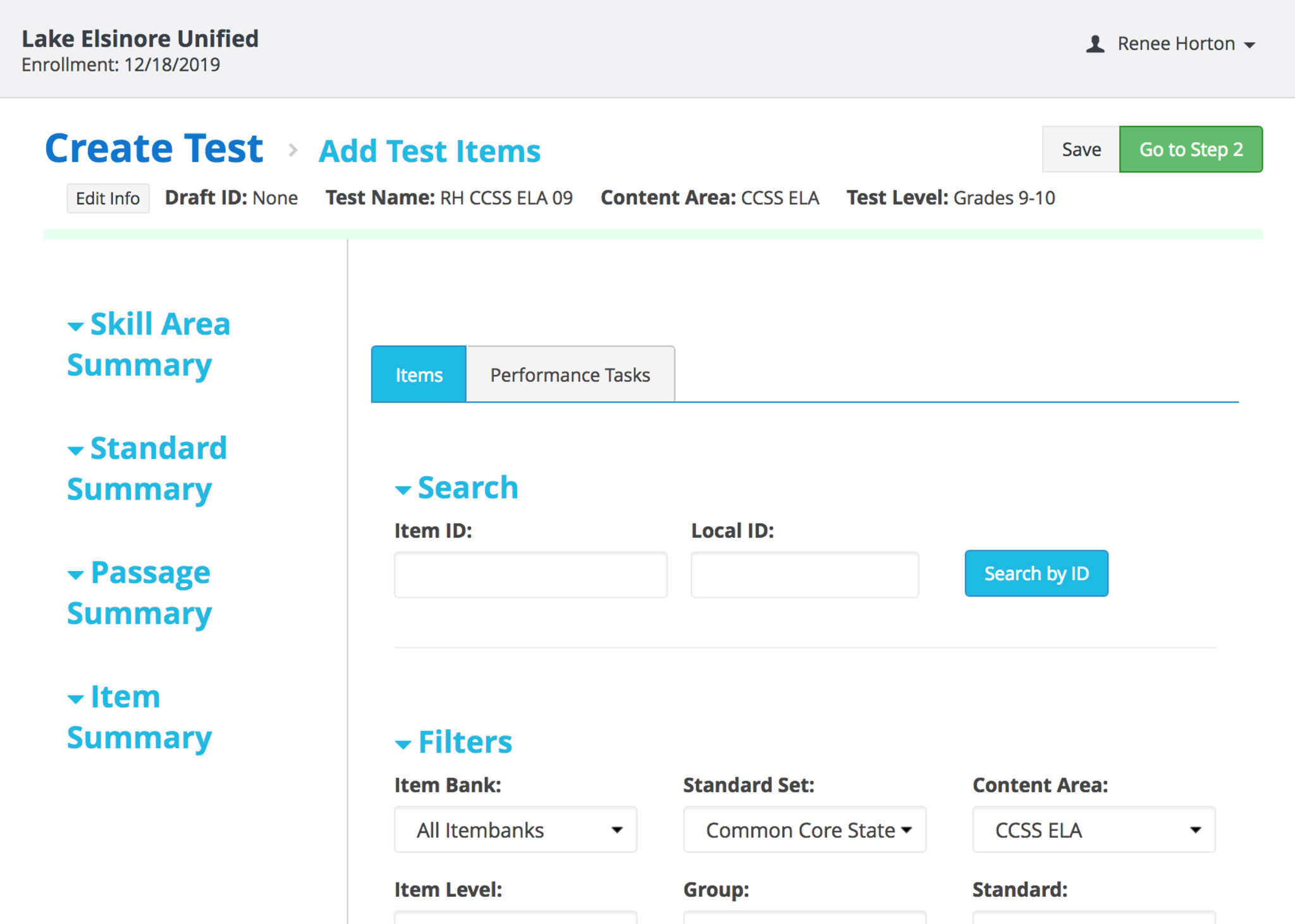This screenshot has width=1295, height=924.
Task: Click the Save button
Action: (x=1081, y=149)
